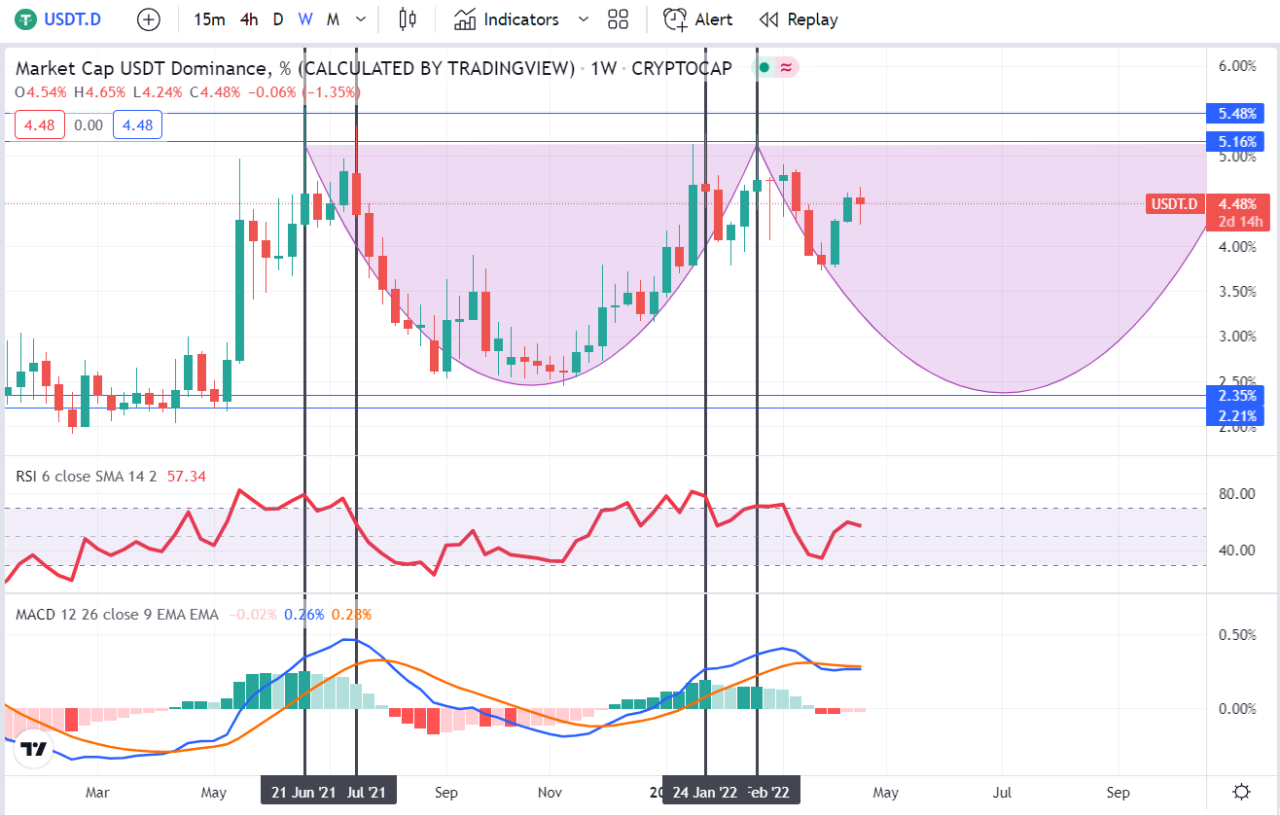Click the 3.00% price scale label
1280x815 pixels.
[1237, 337]
